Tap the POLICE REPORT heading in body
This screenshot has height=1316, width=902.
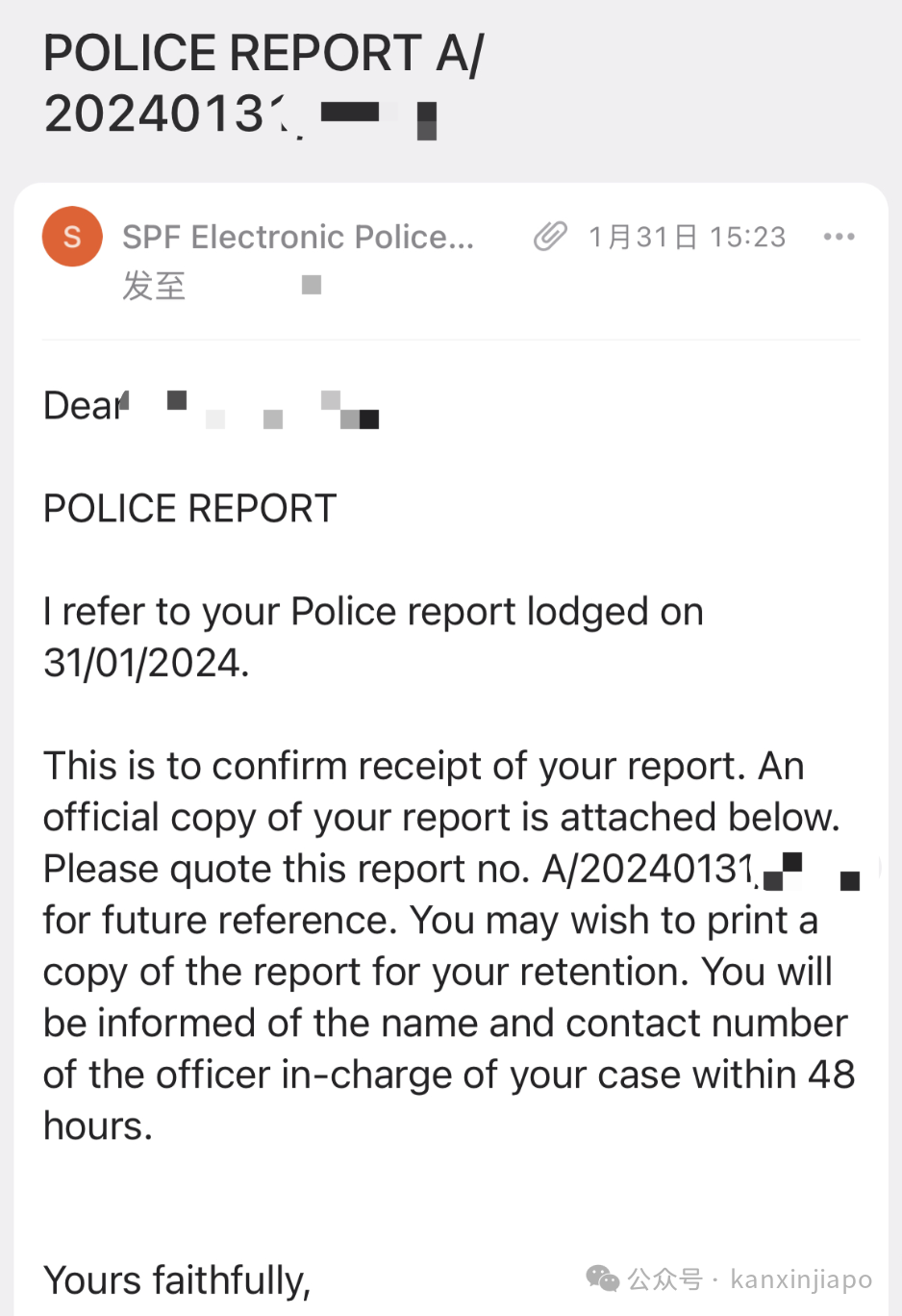(x=190, y=508)
